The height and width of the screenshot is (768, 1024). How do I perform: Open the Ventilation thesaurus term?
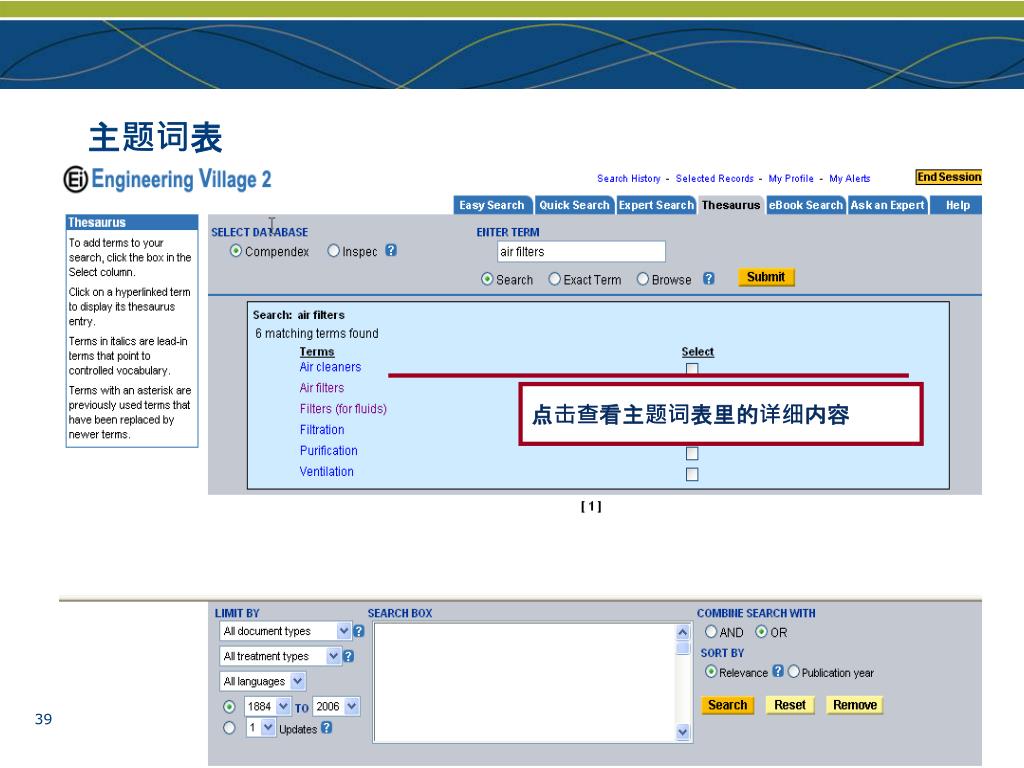[x=327, y=472]
